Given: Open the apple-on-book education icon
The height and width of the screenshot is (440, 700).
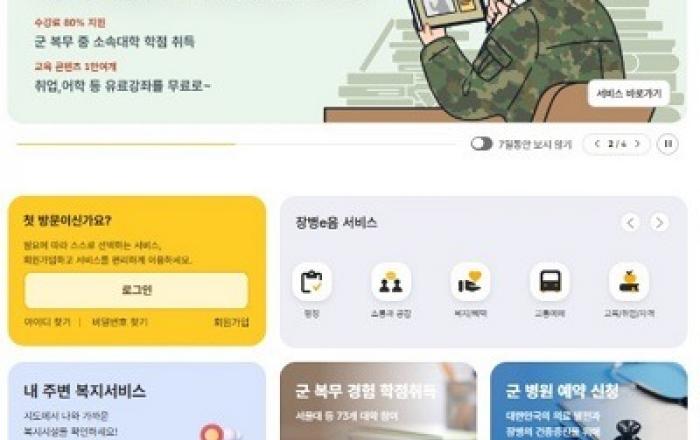Looking at the screenshot, I should (629, 282).
